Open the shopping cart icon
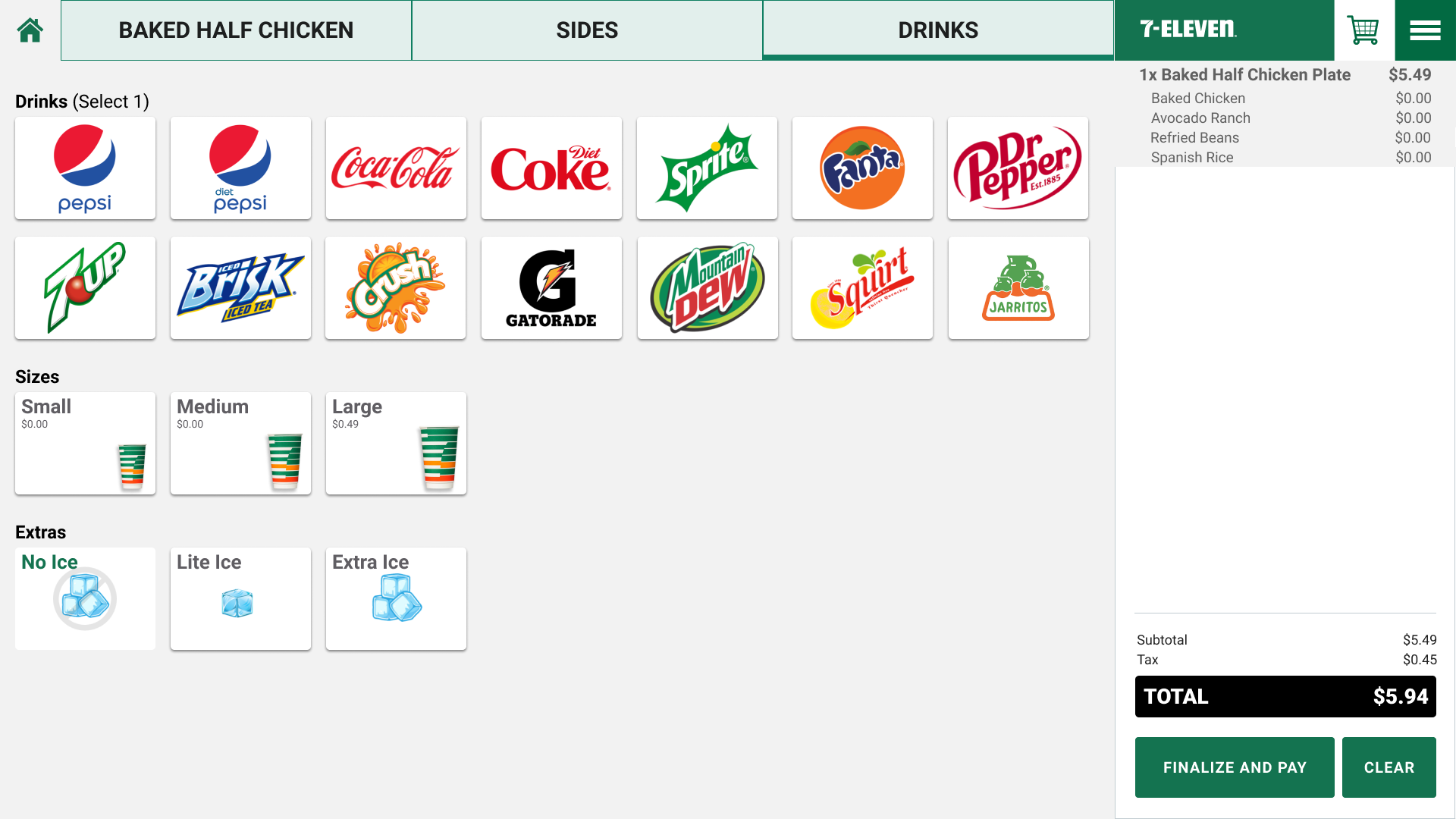This screenshot has width=1456, height=819. click(x=1363, y=30)
